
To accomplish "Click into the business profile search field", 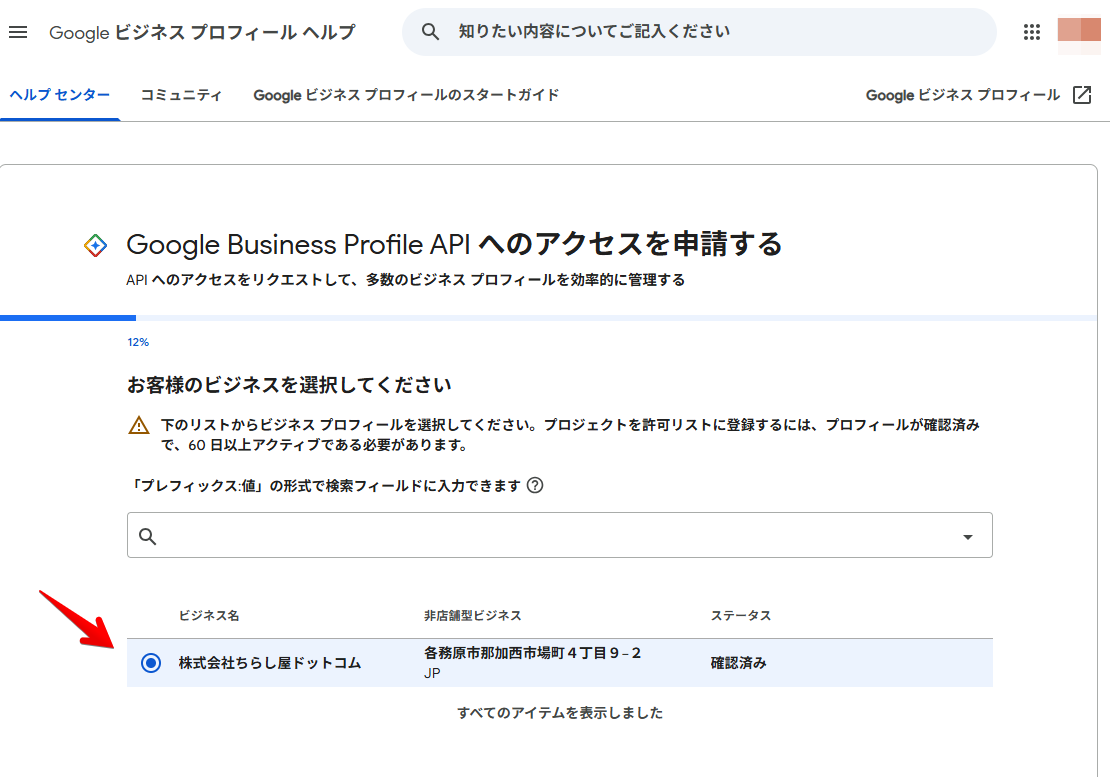I will tap(559, 535).
